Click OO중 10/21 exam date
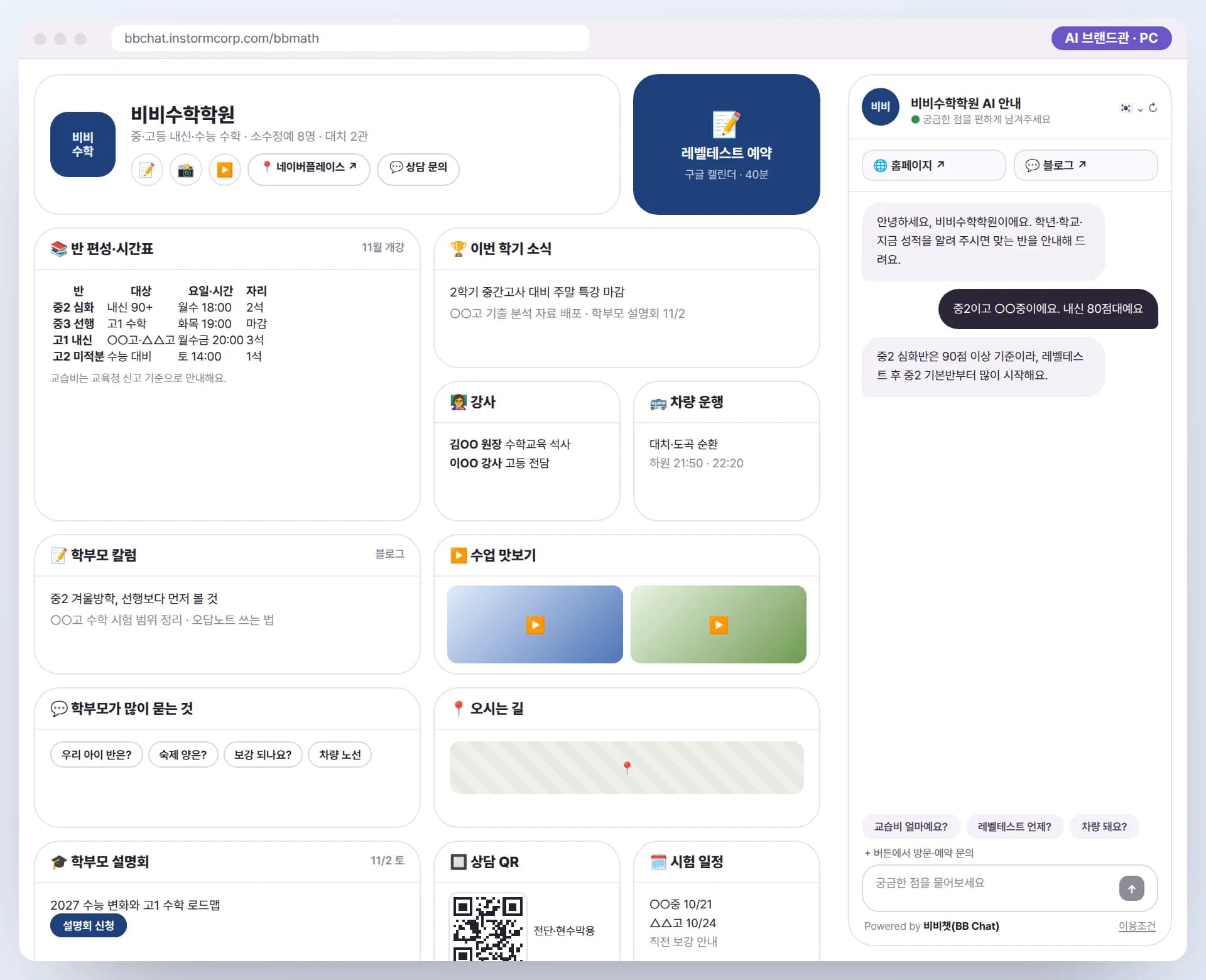The image size is (1206, 980). click(x=681, y=905)
